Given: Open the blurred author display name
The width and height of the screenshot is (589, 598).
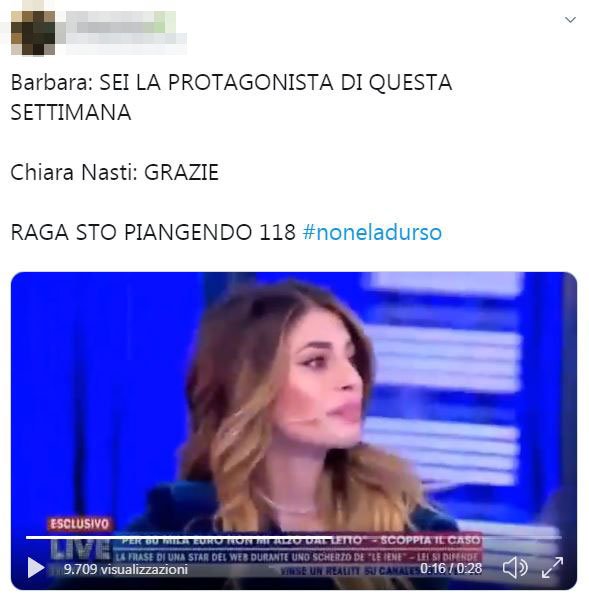Looking at the screenshot, I should pos(121,22).
